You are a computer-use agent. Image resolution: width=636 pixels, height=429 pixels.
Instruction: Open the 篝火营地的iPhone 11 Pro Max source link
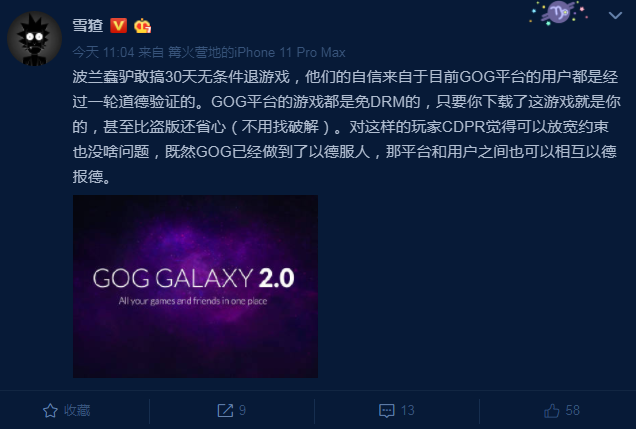pyautogui.click(x=257, y=52)
